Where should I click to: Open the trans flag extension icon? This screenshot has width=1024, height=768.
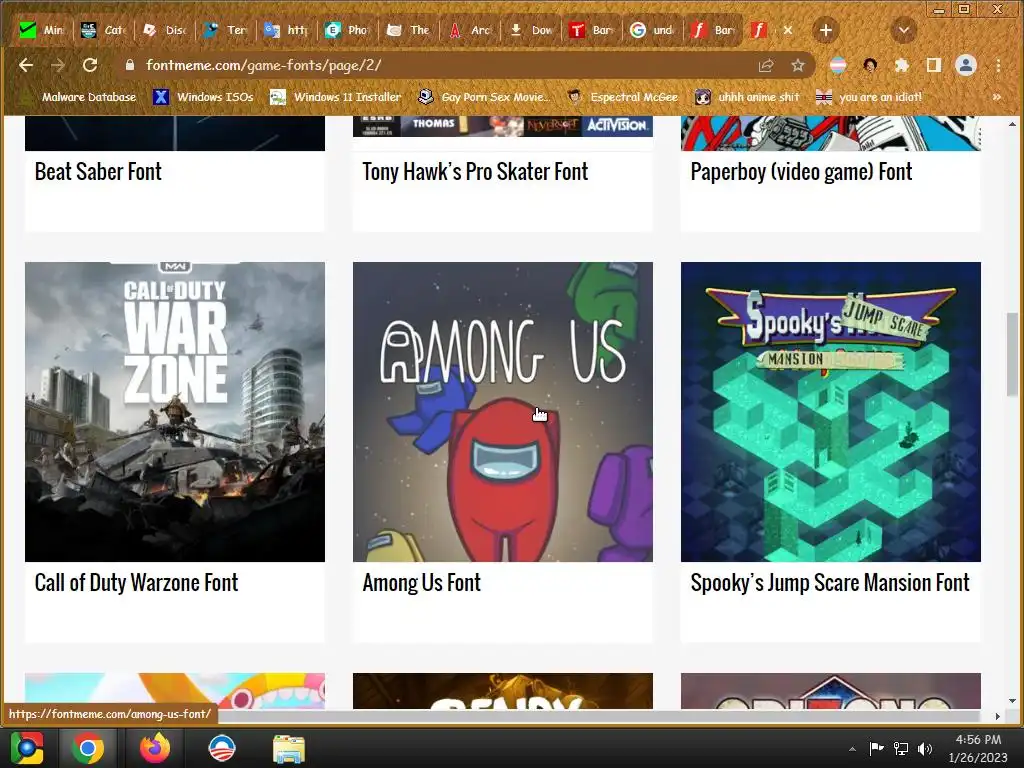pos(838,65)
